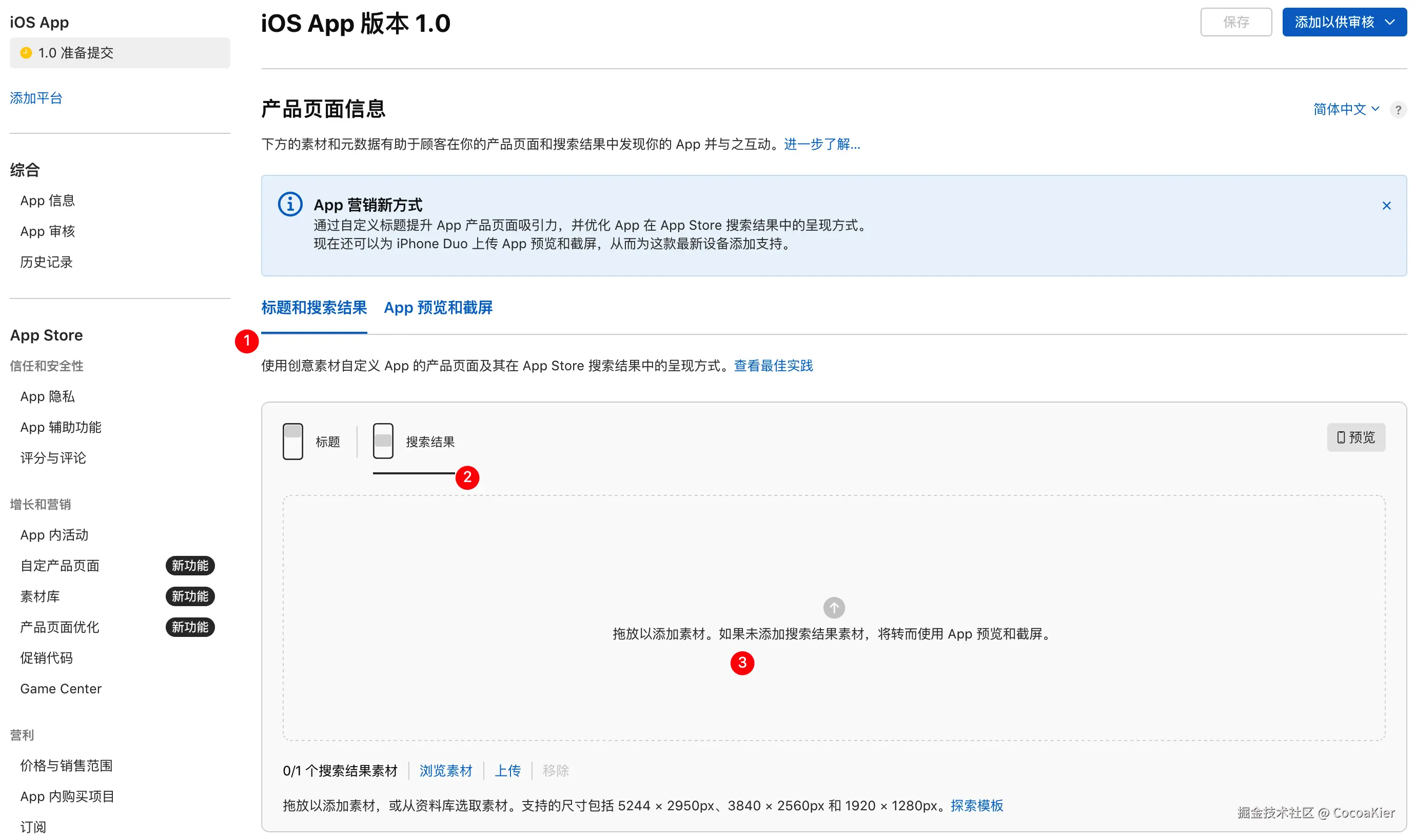The width and height of the screenshot is (1415, 840).
Task: Open 自定产品页面 in the sidebar
Action: pyautogui.click(x=60, y=566)
